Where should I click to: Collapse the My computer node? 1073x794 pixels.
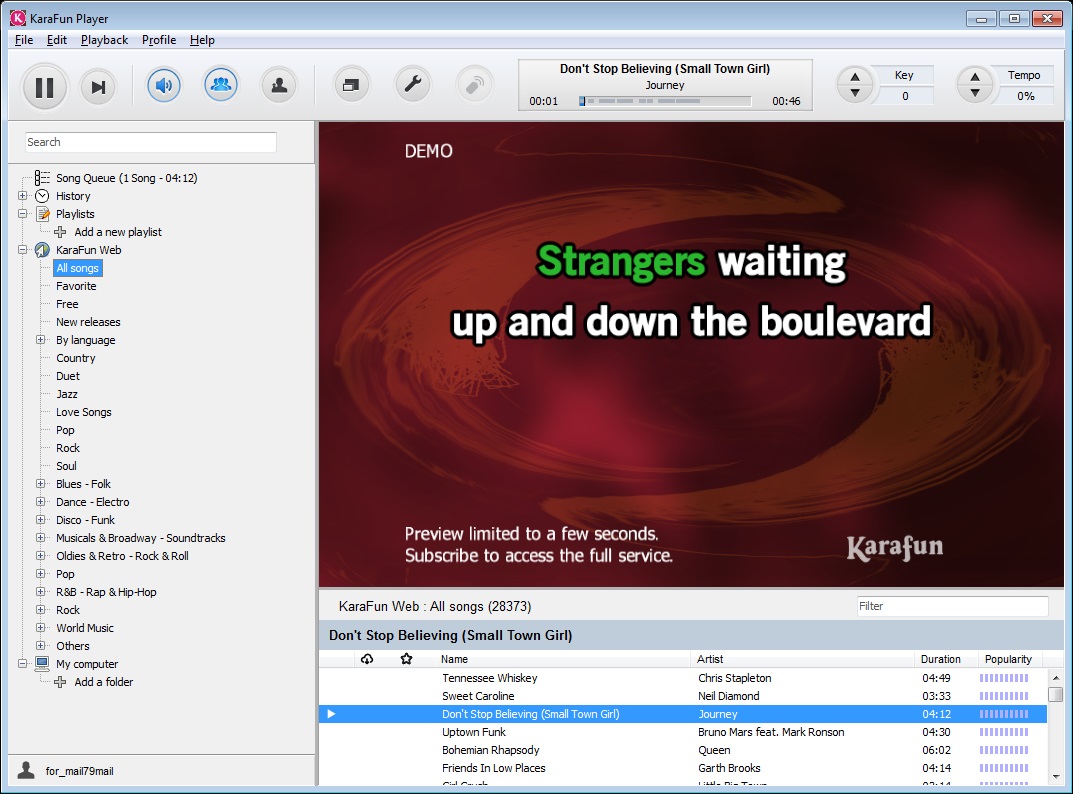pos(23,663)
